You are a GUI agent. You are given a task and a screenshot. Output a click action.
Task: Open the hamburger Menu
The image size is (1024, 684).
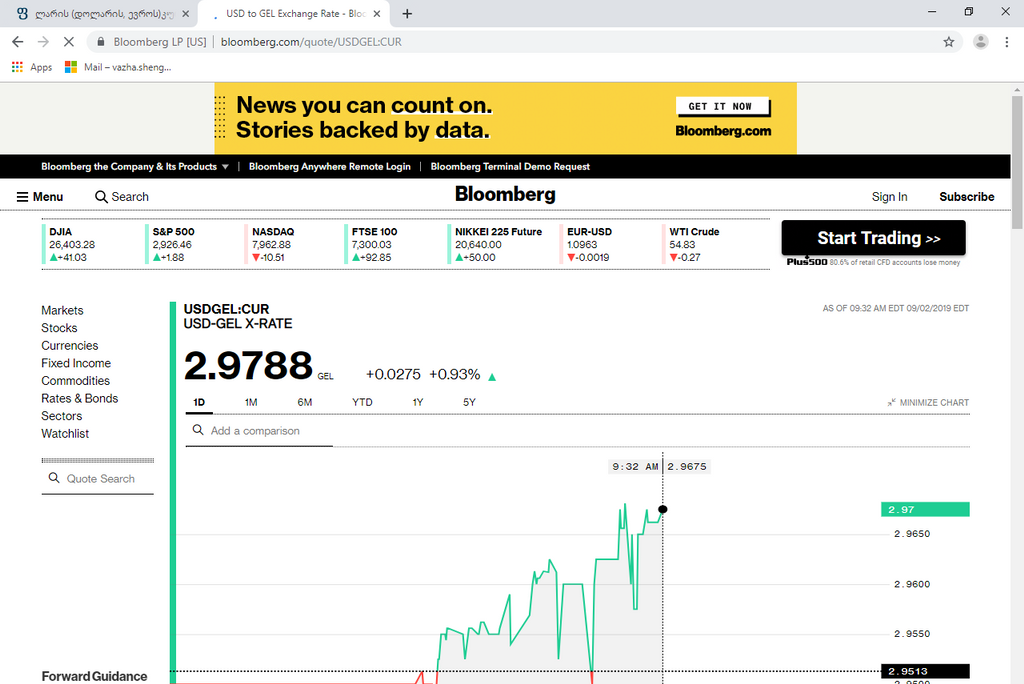[40, 197]
